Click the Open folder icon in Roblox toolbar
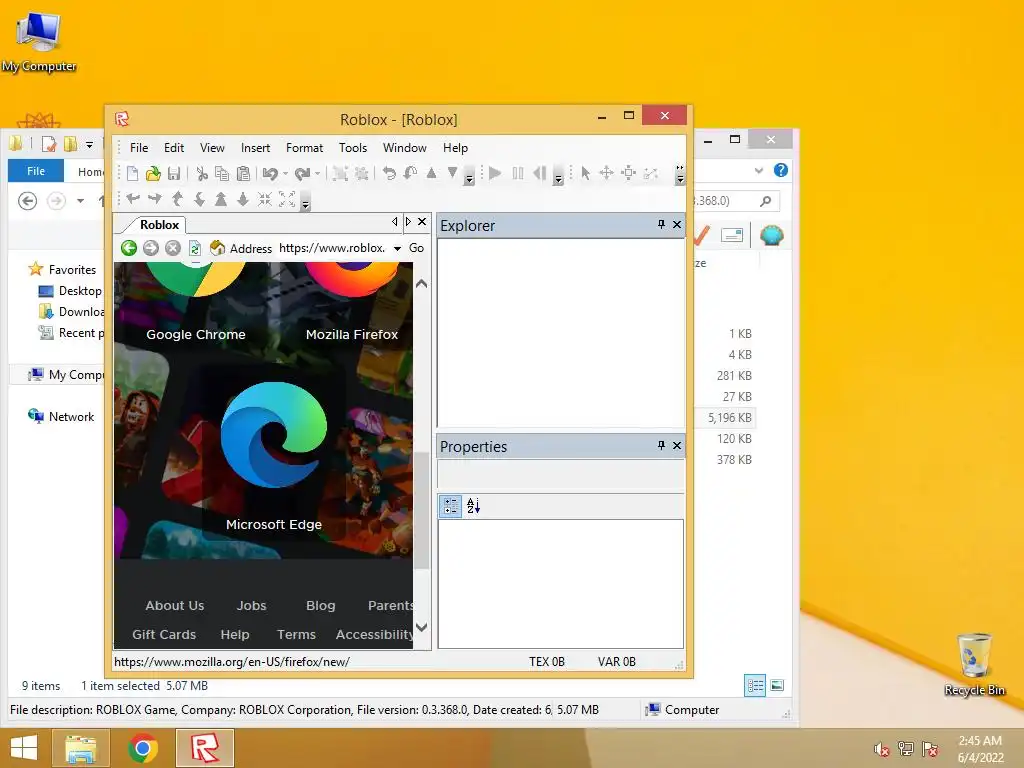Screen dimensions: 1024x768 (x=153, y=173)
